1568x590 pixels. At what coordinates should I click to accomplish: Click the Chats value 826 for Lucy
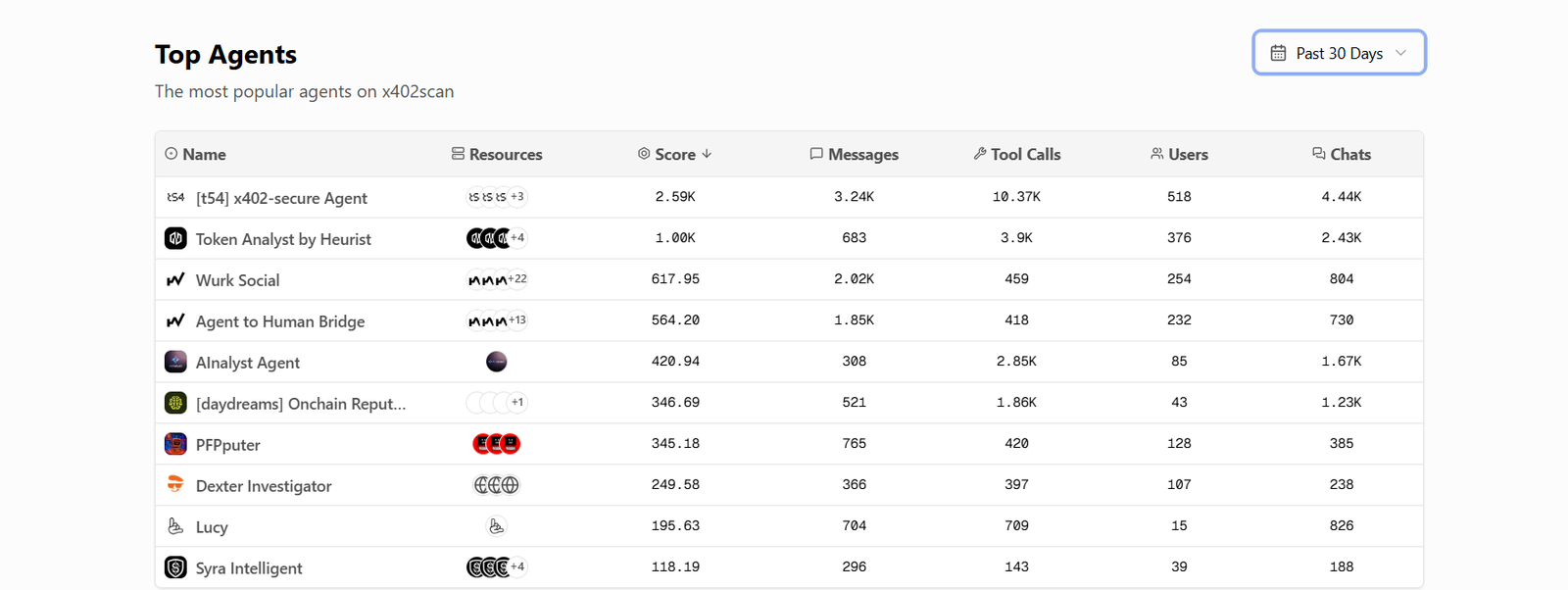click(x=1342, y=526)
